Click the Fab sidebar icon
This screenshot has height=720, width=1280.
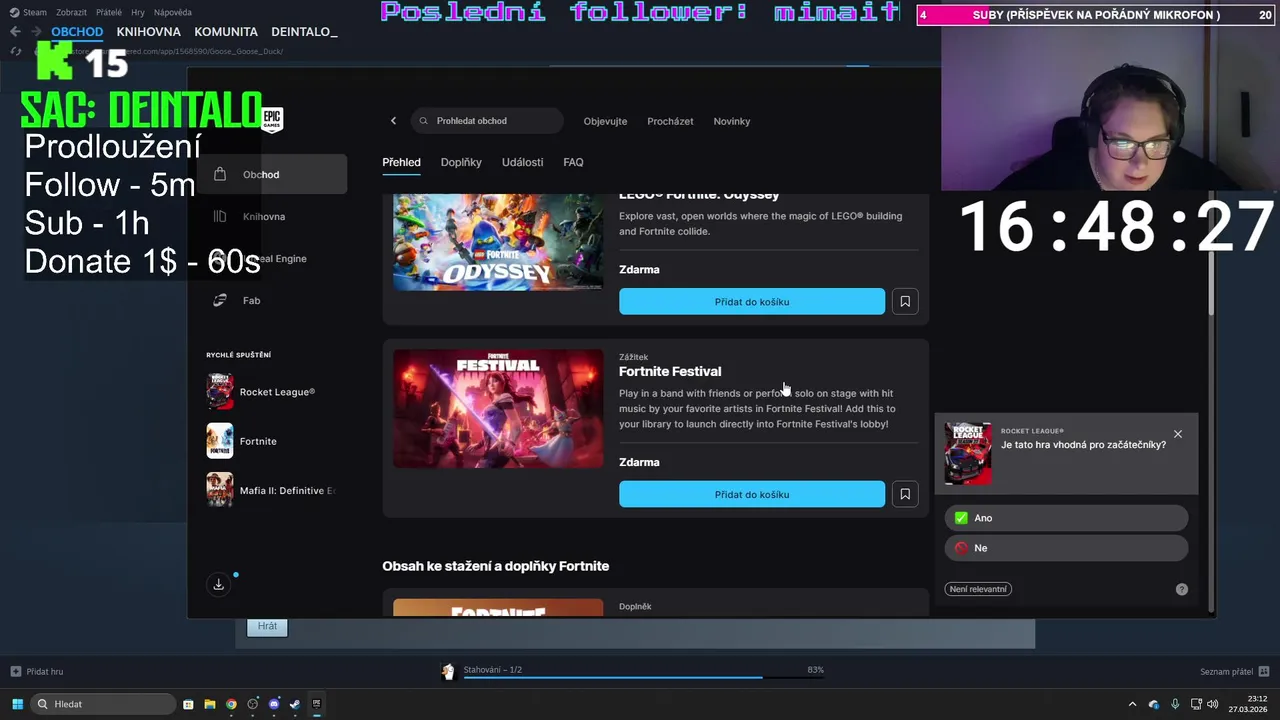click(220, 300)
